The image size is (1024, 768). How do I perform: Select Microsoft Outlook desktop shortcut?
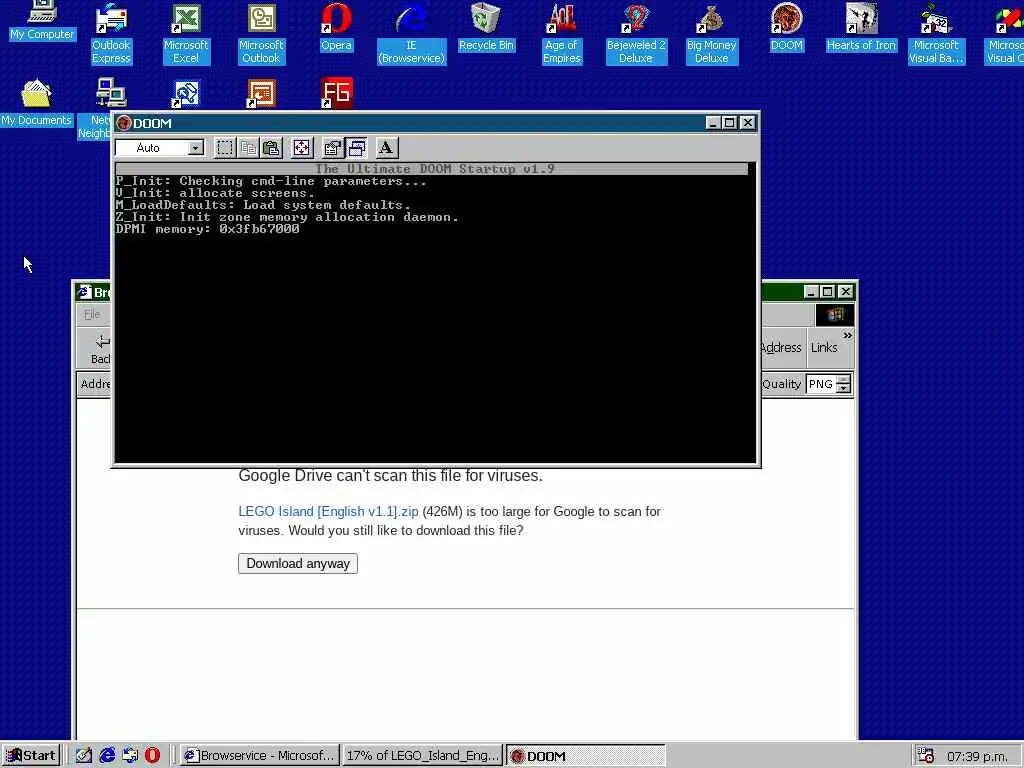tap(261, 33)
